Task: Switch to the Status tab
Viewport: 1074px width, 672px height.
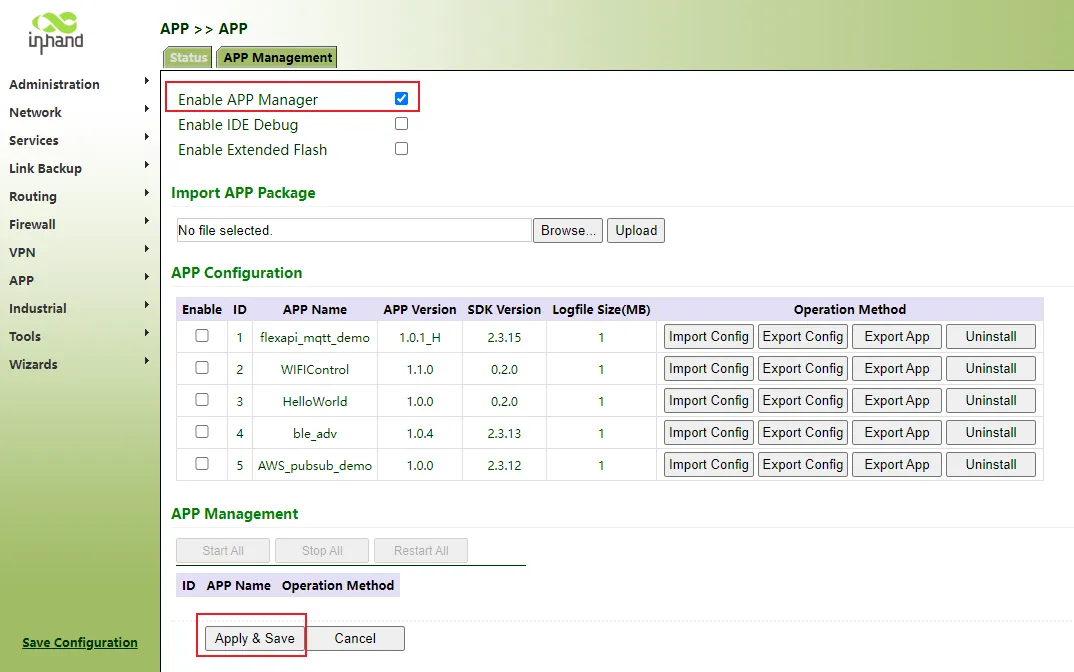Action: [188, 58]
